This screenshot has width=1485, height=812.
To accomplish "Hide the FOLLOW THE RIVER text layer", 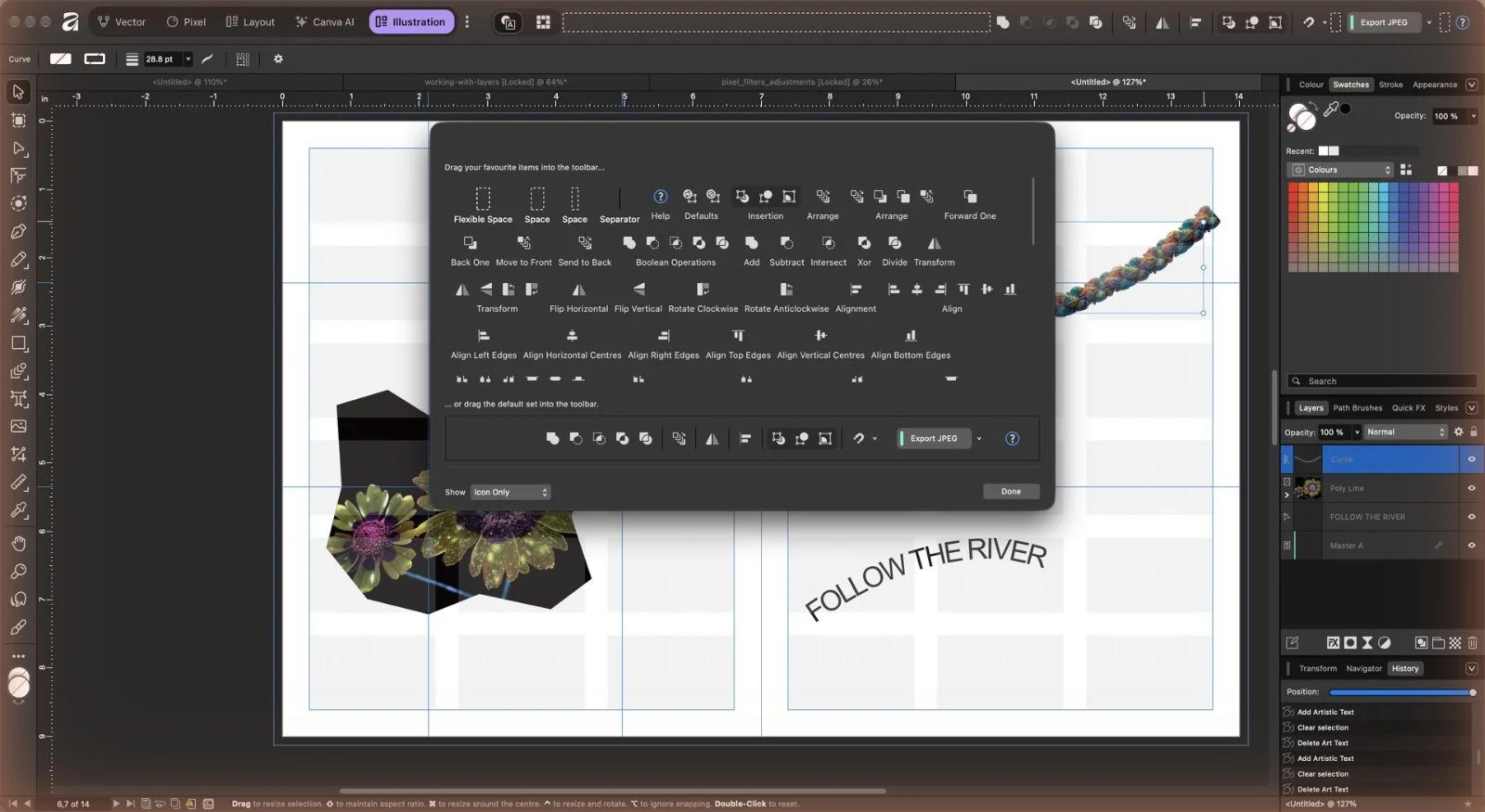I will 1471,517.
